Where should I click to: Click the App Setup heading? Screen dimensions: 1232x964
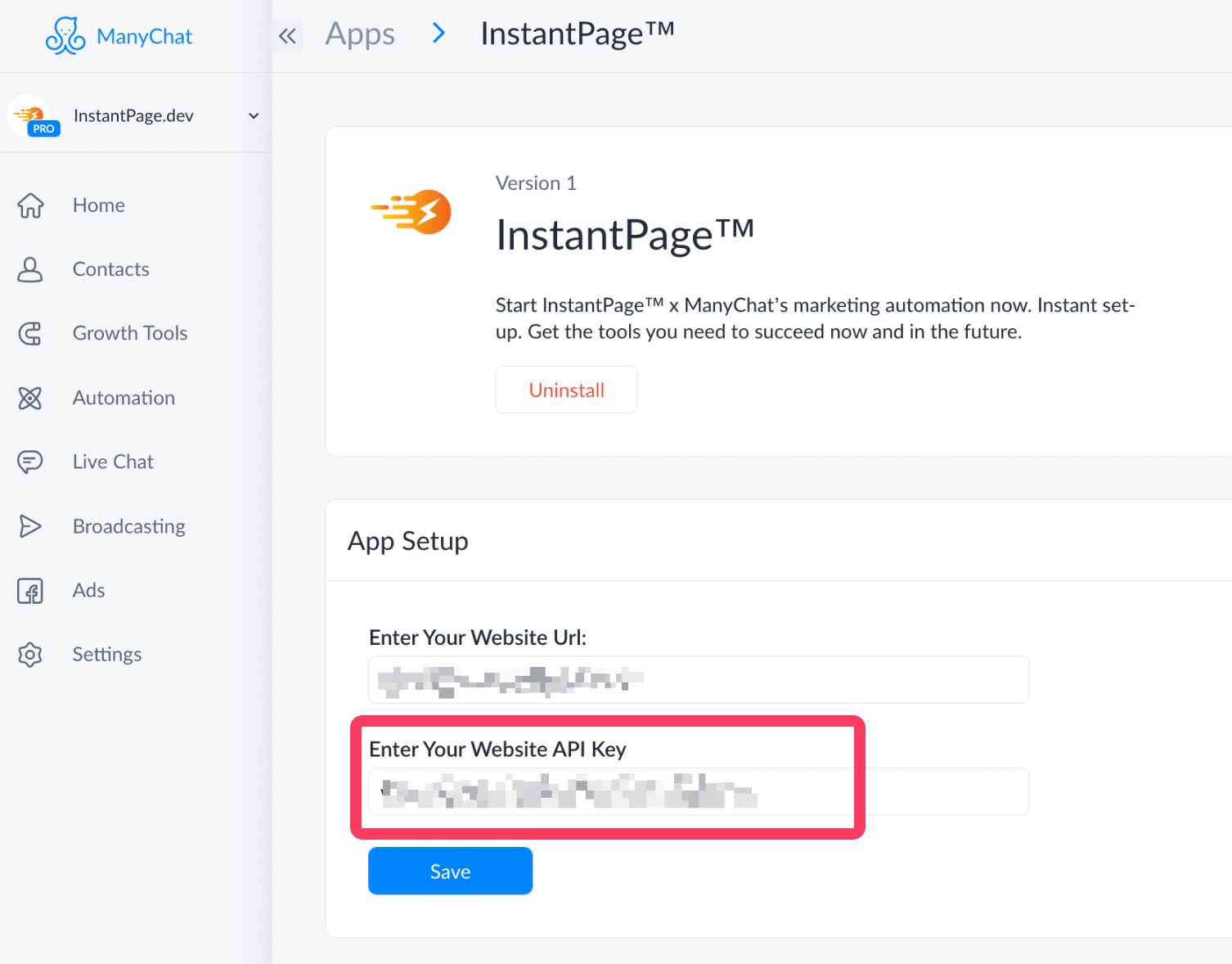click(x=408, y=542)
